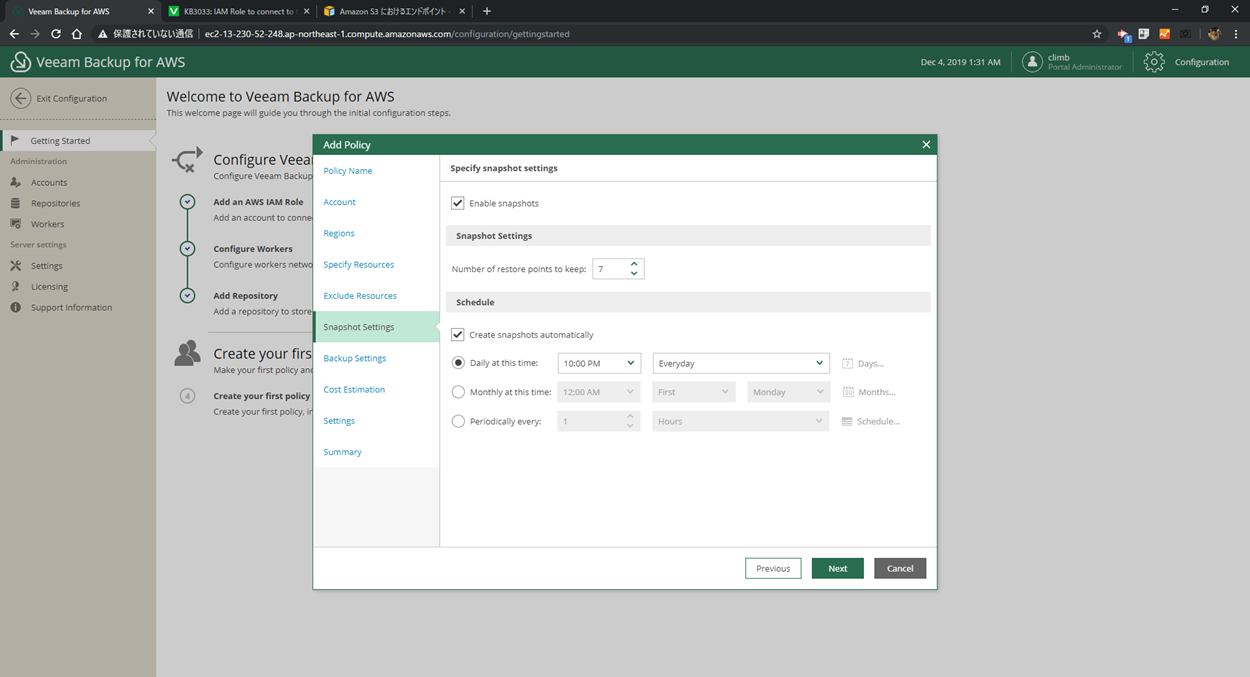This screenshot has height=677, width=1250.
Task: Open the climb user profile icon
Action: tap(1032, 62)
